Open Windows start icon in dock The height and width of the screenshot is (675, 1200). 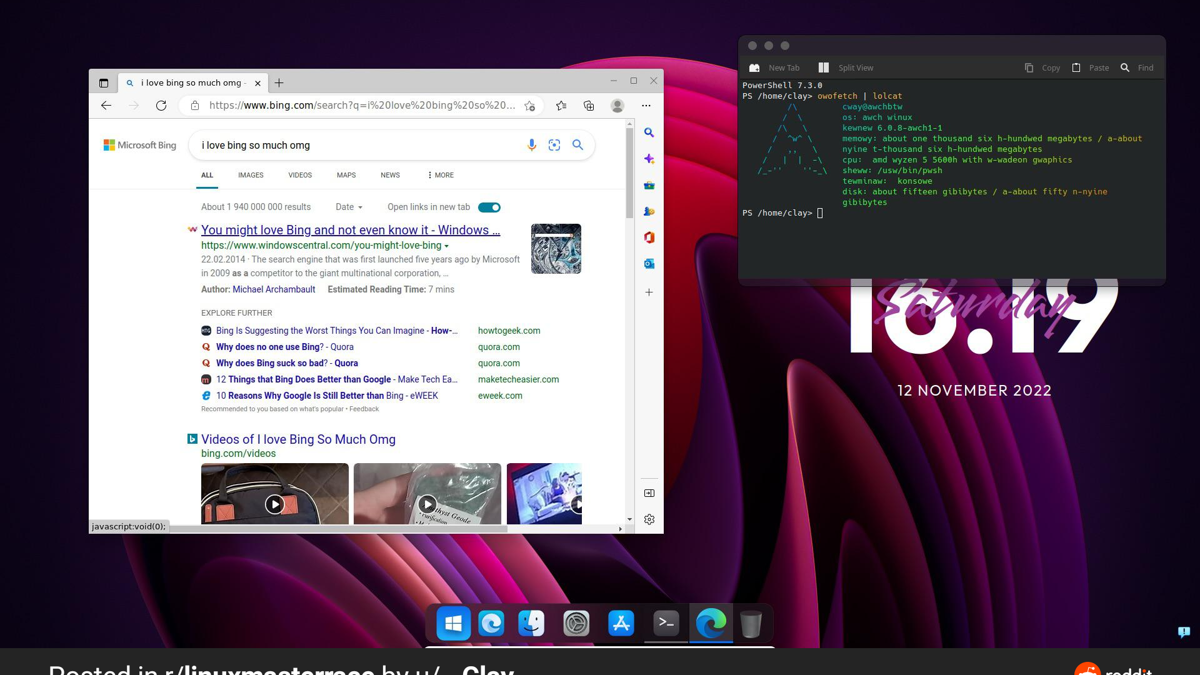(453, 623)
